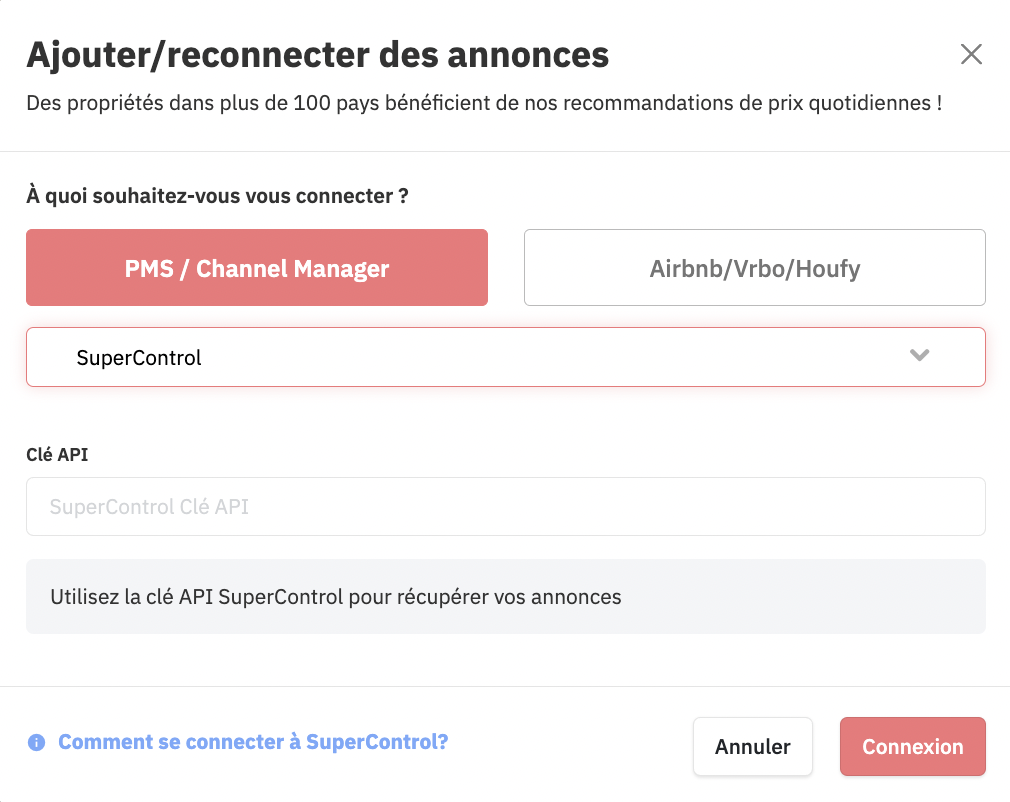Click the dialog title Ajouter/reconnecter des annonces
Image resolution: width=1010 pixels, height=802 pixels.
pos(318,55)
